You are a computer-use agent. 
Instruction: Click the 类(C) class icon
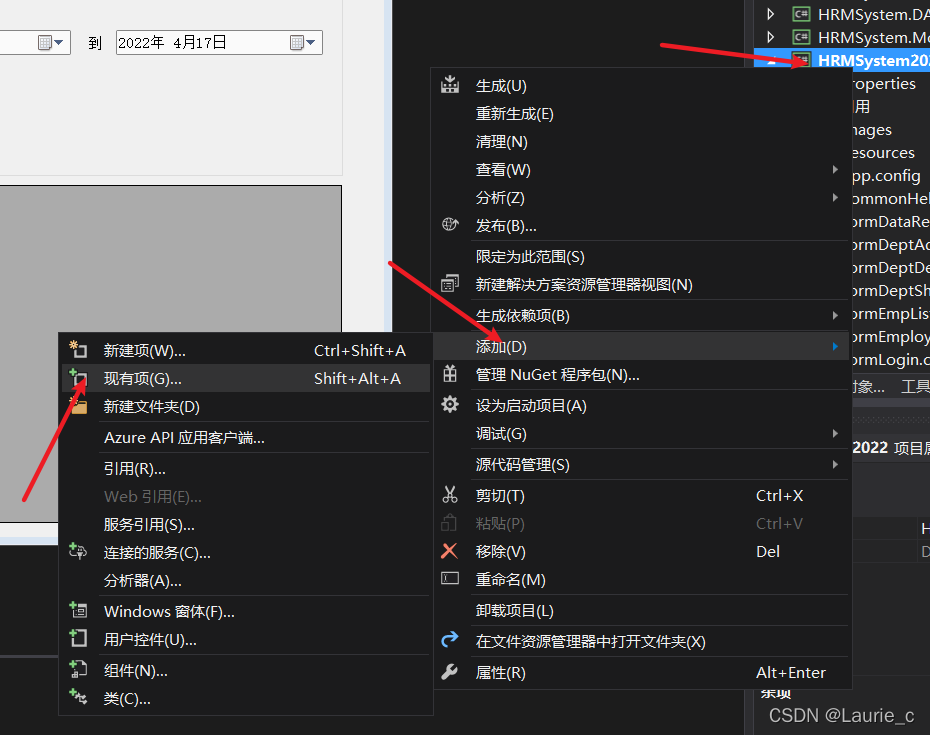click(x=78, y=696)
